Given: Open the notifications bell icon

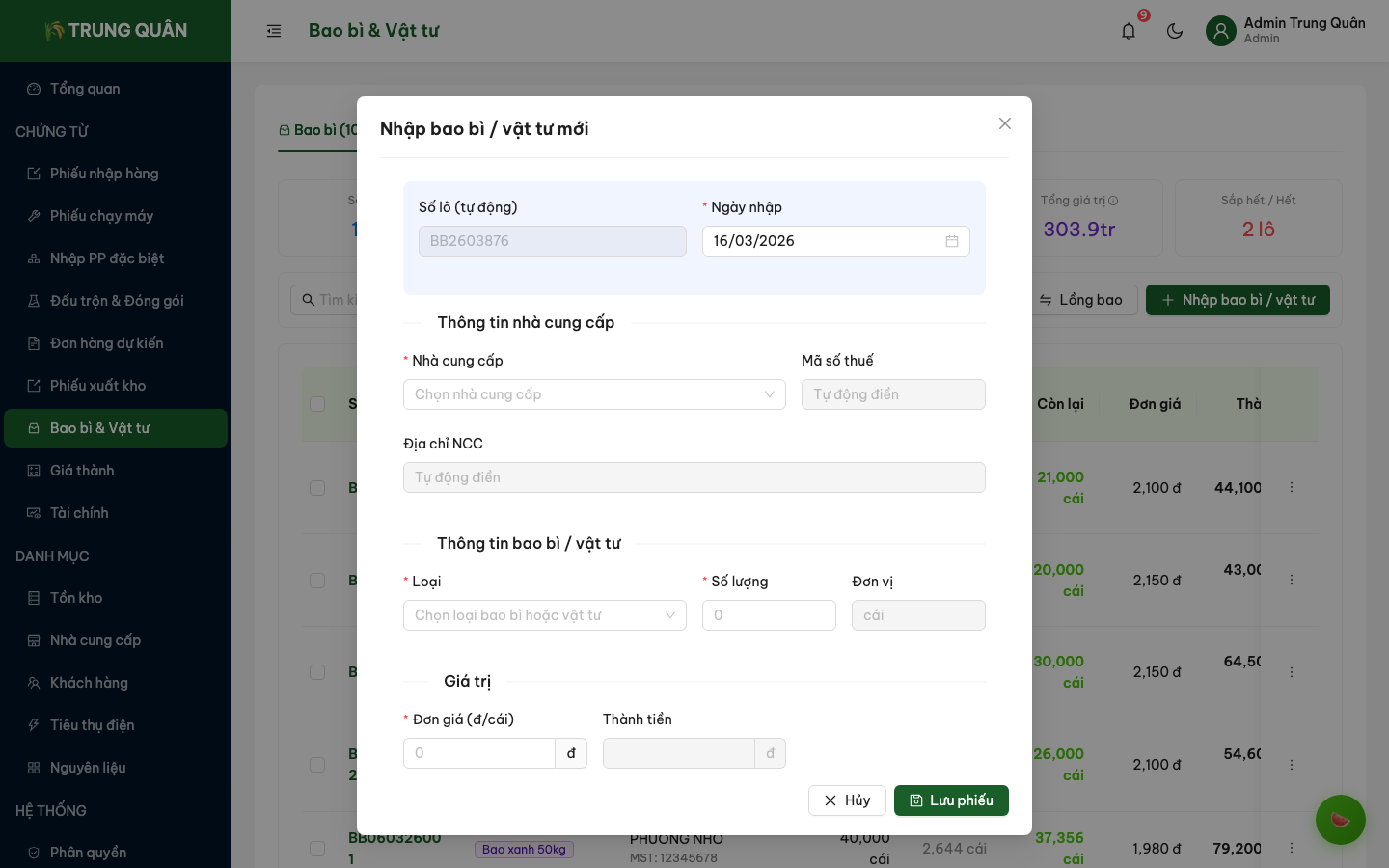Looking at the screenshot, I should (x=1129, y=31).
